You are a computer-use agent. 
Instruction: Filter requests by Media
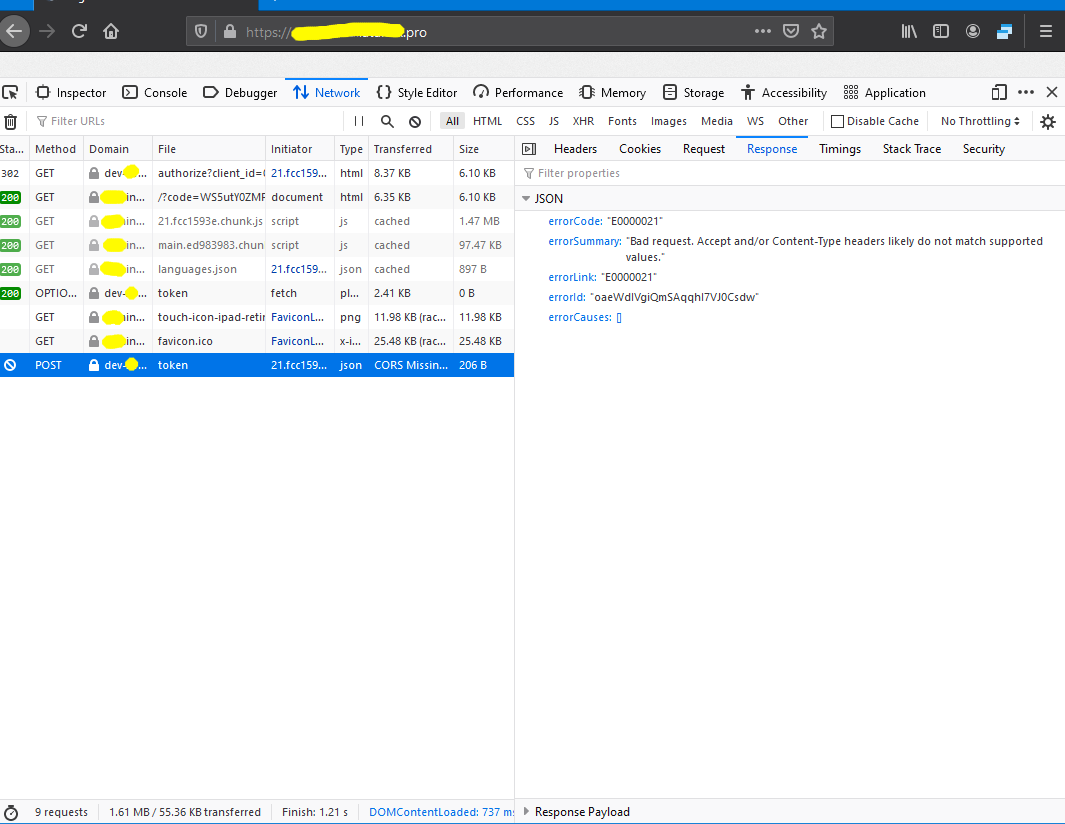pyautogui.click(x=717, y=121)
